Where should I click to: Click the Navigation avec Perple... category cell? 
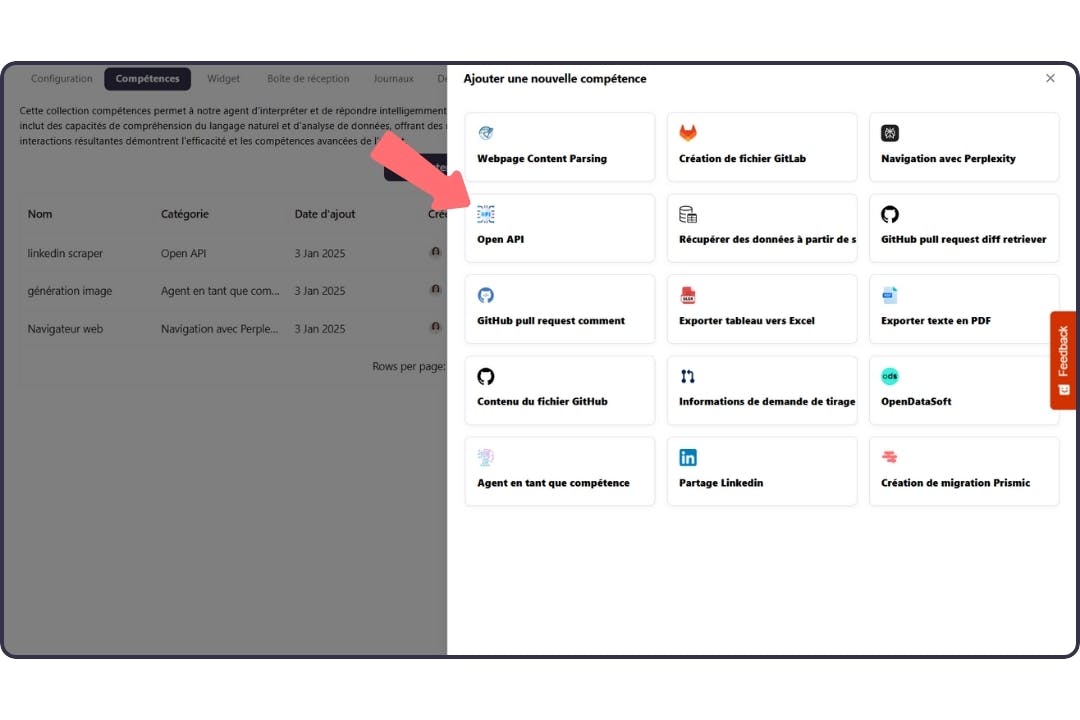point(219,329)
